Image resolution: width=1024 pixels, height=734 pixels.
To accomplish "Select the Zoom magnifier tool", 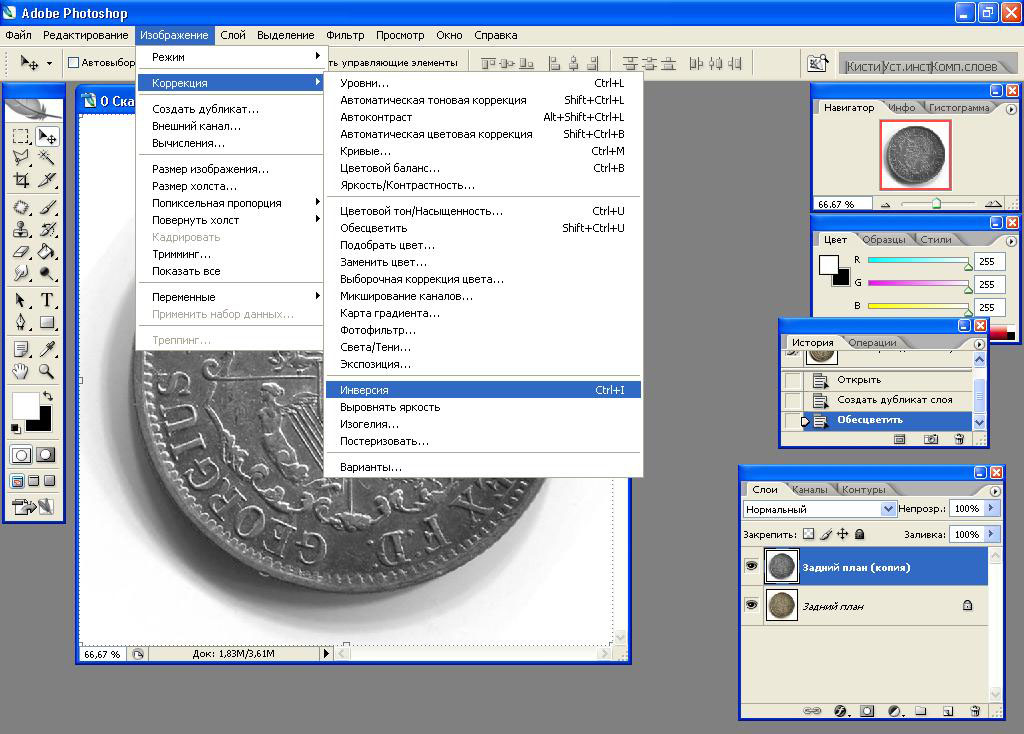I will (47, 372).
